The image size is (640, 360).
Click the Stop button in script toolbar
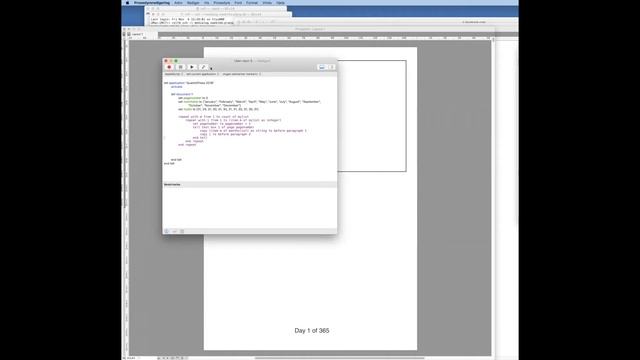click(180, 67)
